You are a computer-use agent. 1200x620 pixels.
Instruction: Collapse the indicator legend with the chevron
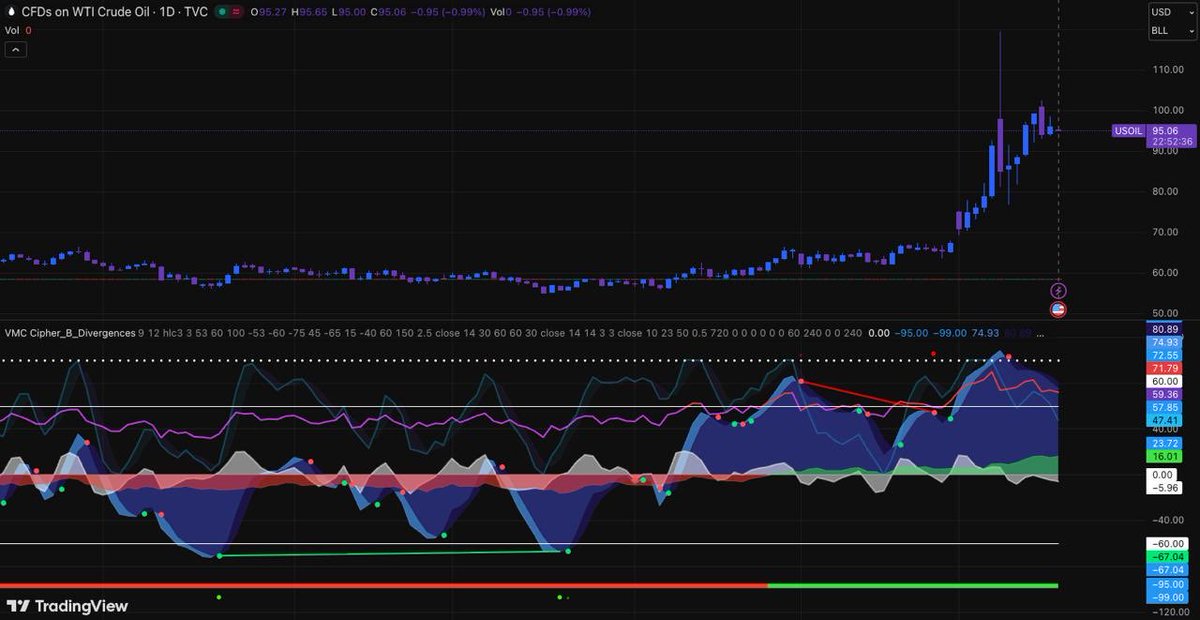click(16, 49)
